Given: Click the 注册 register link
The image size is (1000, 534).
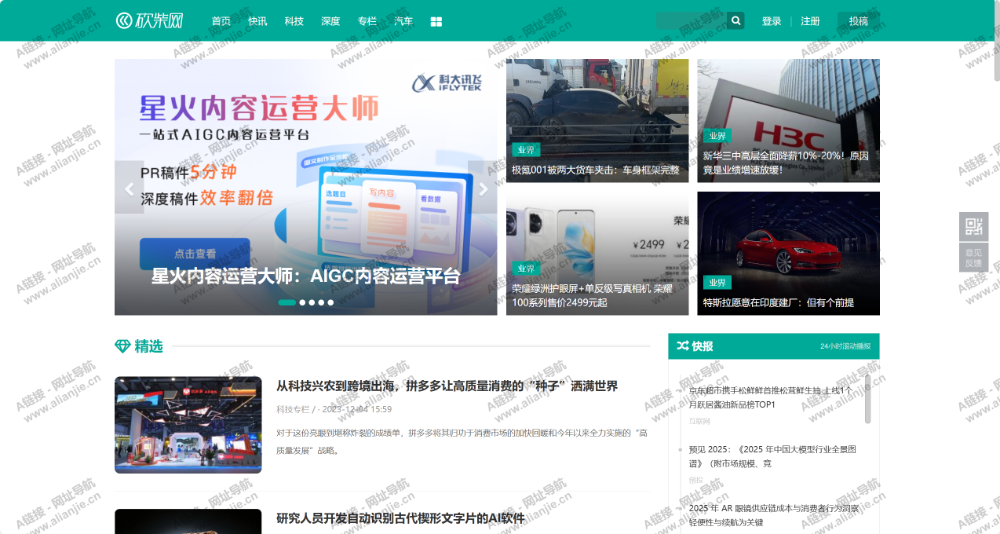Looking at the screenshot, I should [810, 21].
